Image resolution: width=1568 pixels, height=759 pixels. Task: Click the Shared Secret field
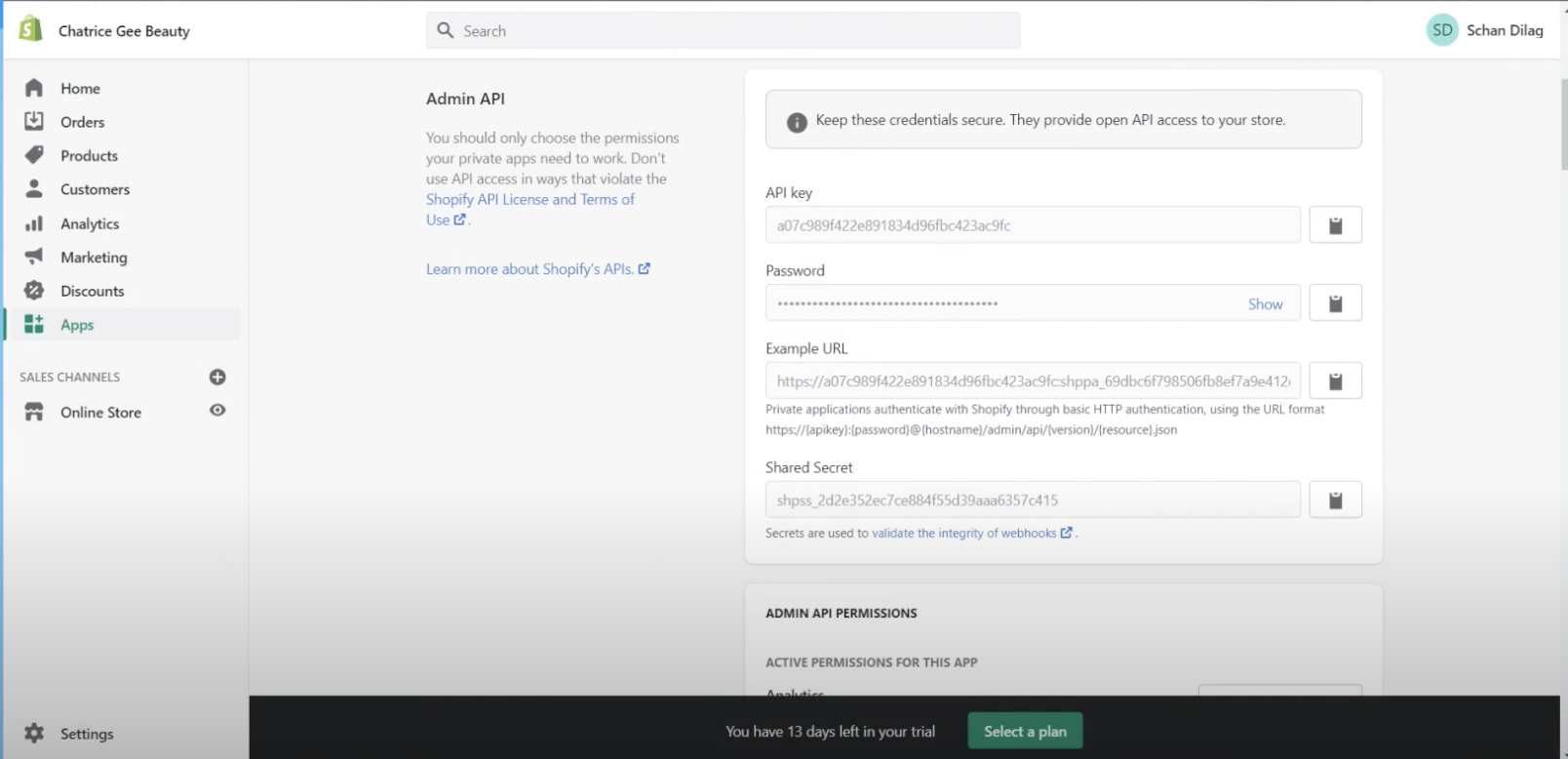(x=1033, y=499)
